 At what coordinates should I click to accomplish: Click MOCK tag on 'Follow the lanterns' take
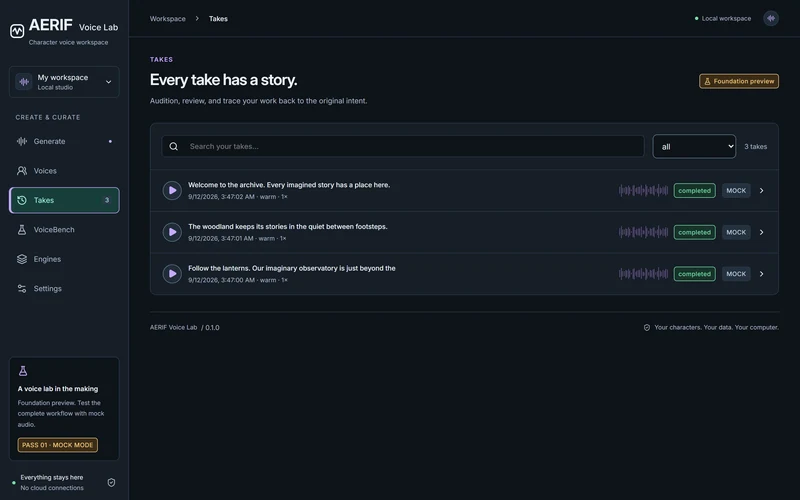pyautogui.click(x=736, y=274)
